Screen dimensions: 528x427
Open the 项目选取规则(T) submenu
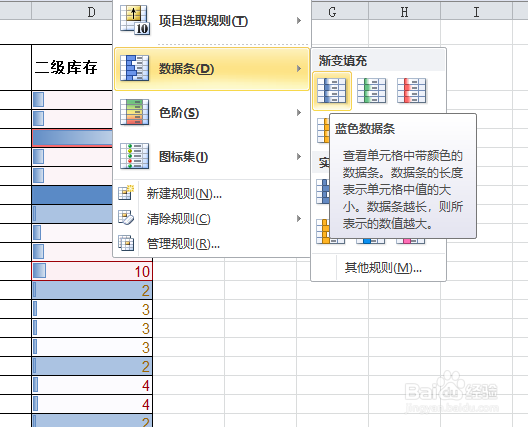click(211, 21)
